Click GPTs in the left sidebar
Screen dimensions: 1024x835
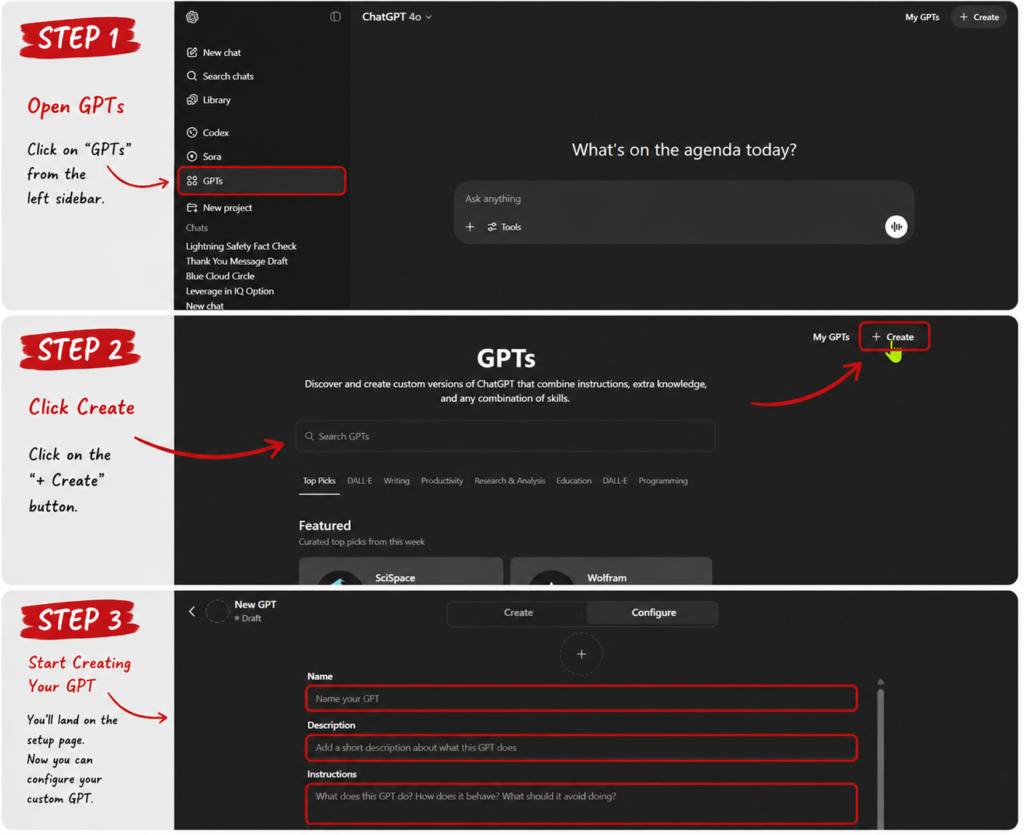point(261,181)
